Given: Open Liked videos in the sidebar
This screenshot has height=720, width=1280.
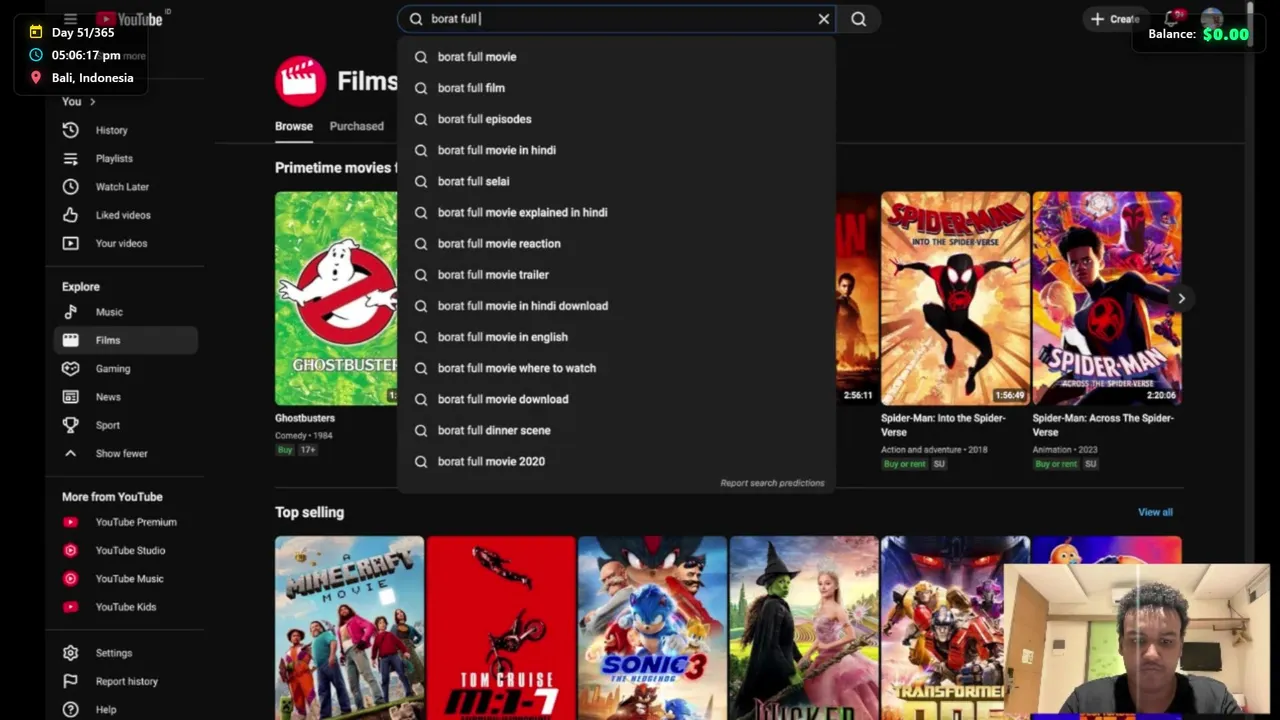Looking at the screenshot, I should [126, 215].
